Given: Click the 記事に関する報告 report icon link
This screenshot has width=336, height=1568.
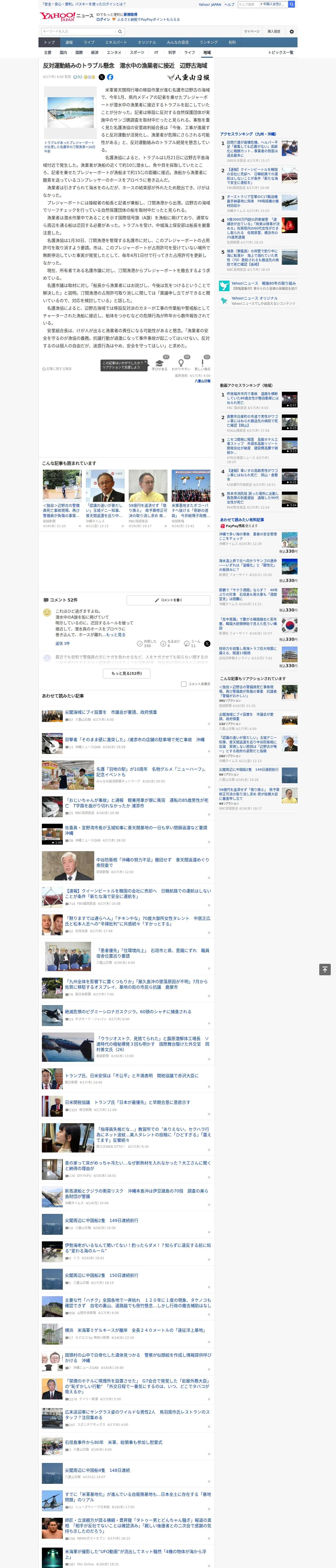Looking at the screenshot, I should 57,369.
